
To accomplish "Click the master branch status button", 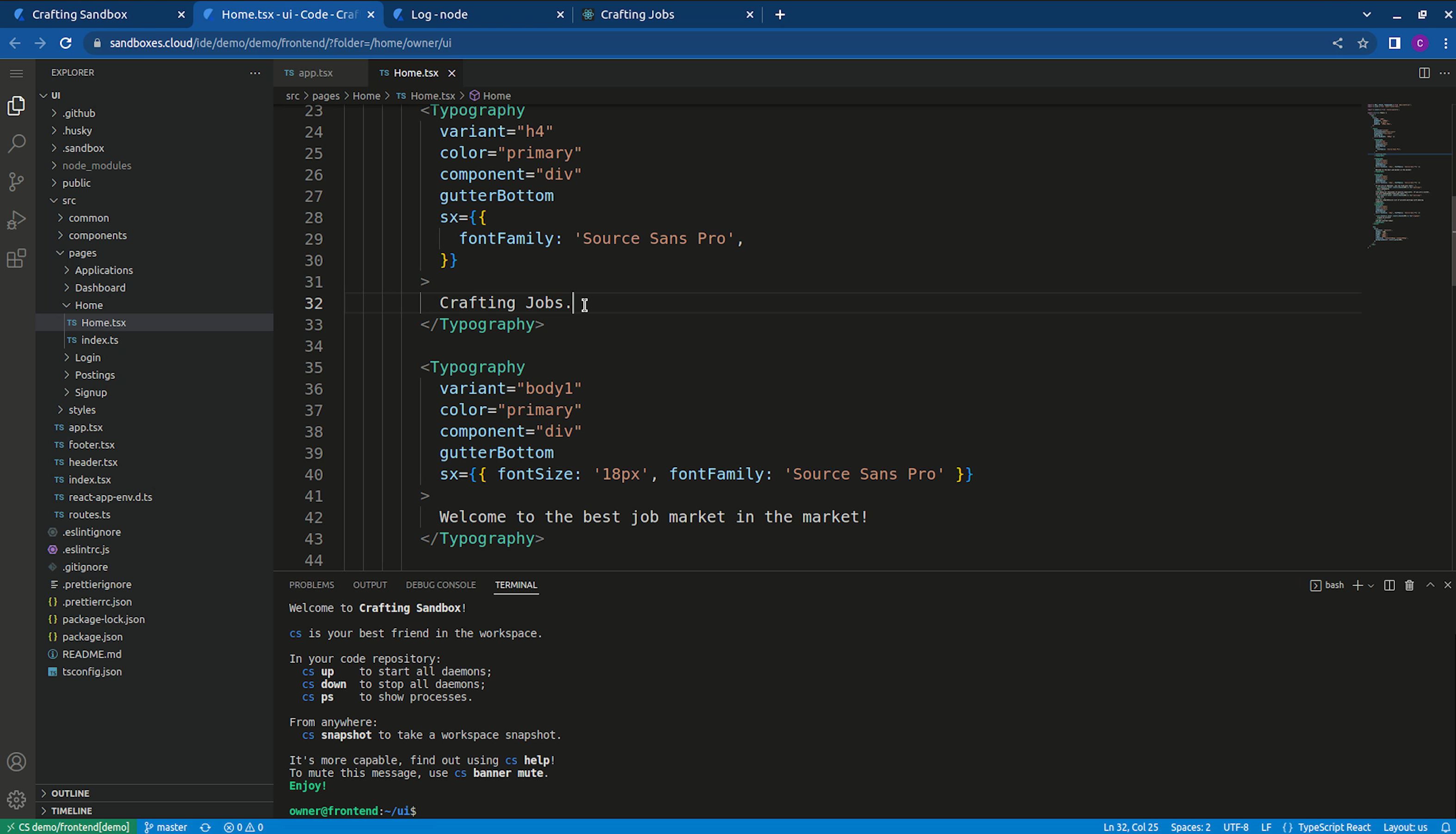I will pos(166,827).
